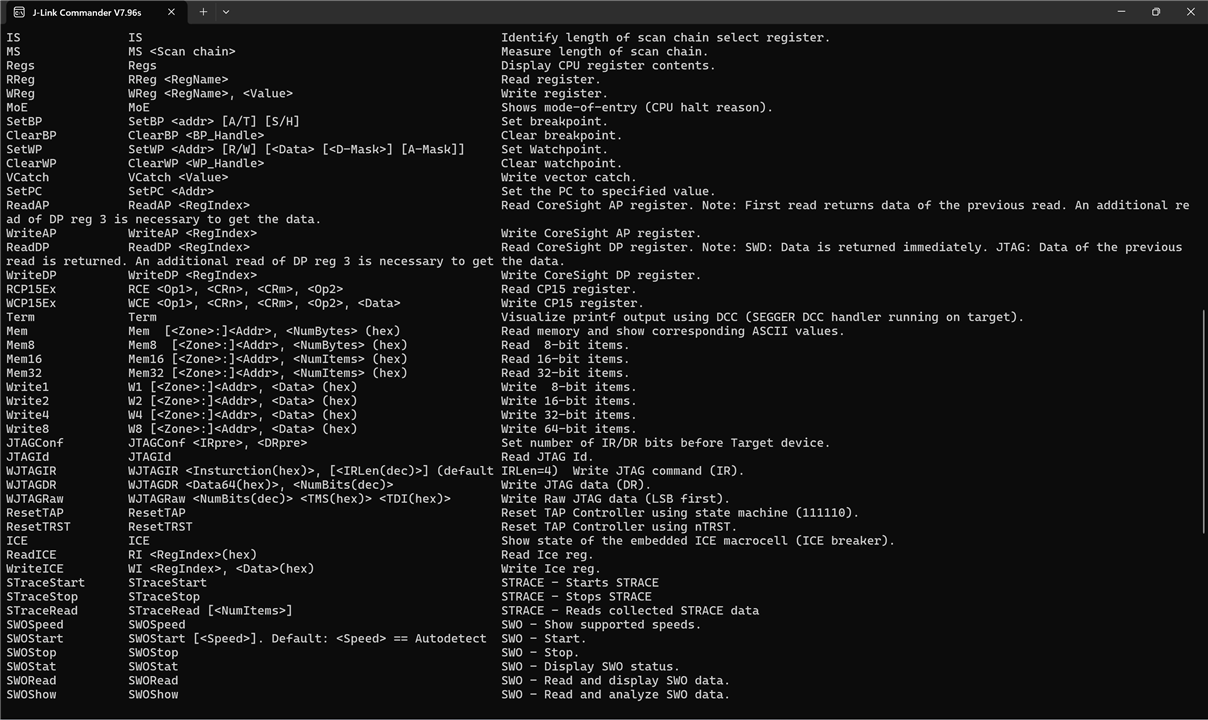Image resolution: width=1208 pixels, height=720 pixels.
Task: Click the 'Write CP15 register.' description
Action: tap(572, 303)
